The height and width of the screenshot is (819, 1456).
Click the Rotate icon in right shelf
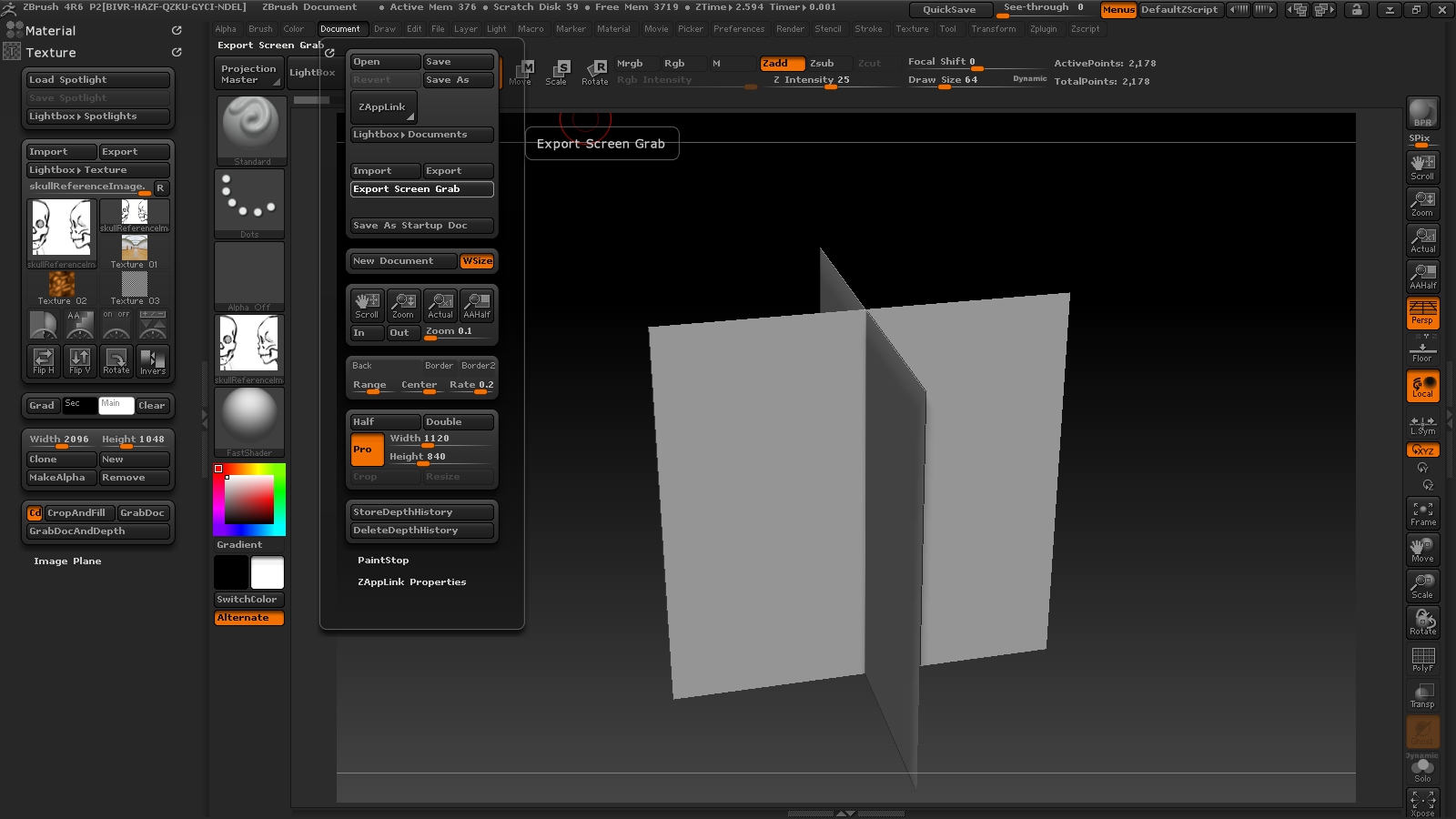1422,622
